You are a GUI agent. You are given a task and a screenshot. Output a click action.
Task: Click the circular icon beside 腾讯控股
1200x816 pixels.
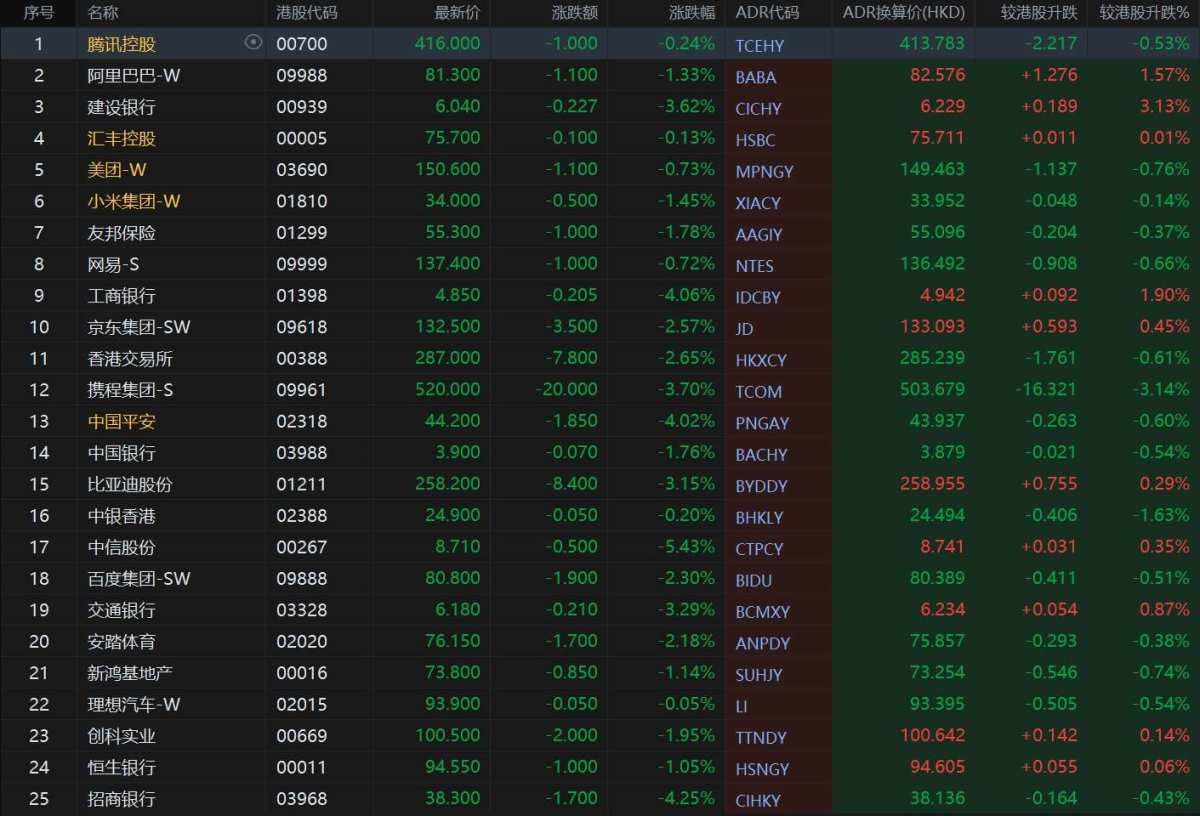(253, 42)
